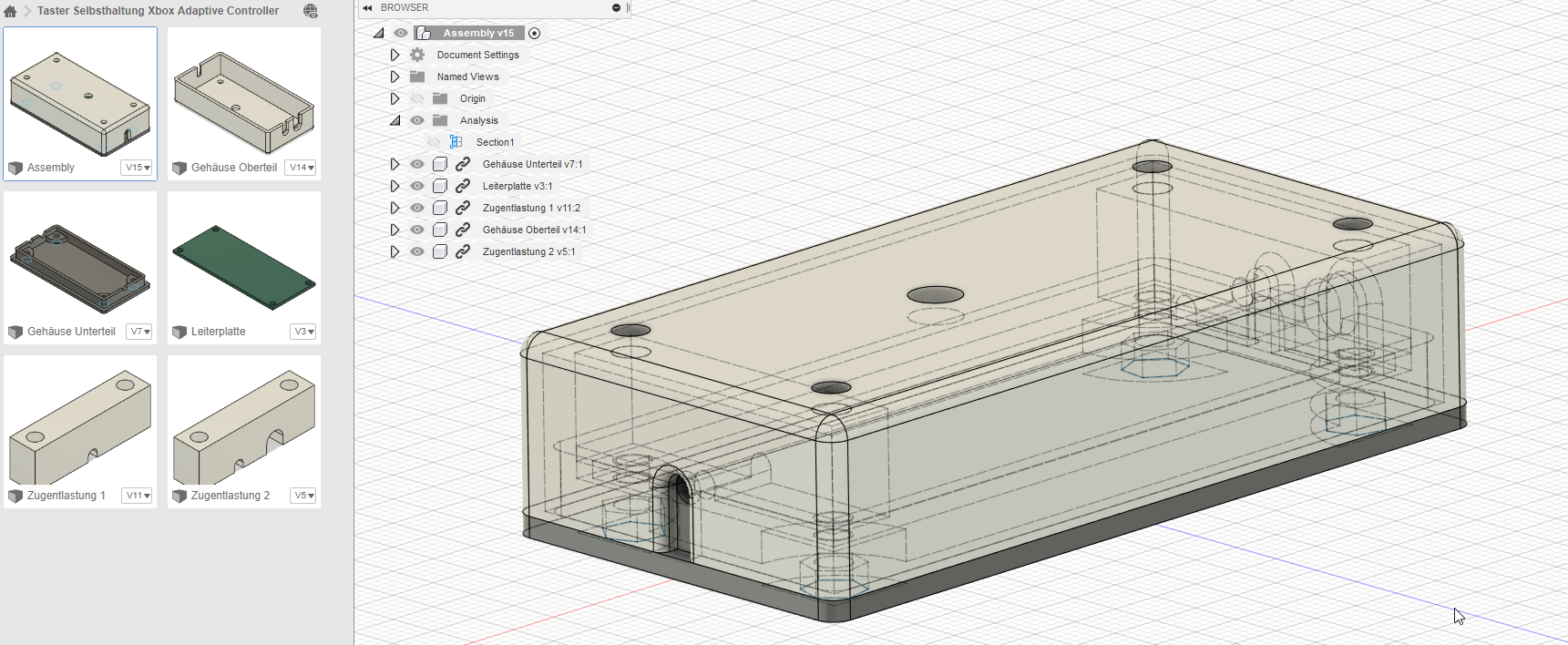Hide Zugentlastung 1 v11:2 component

click(417, 208)
